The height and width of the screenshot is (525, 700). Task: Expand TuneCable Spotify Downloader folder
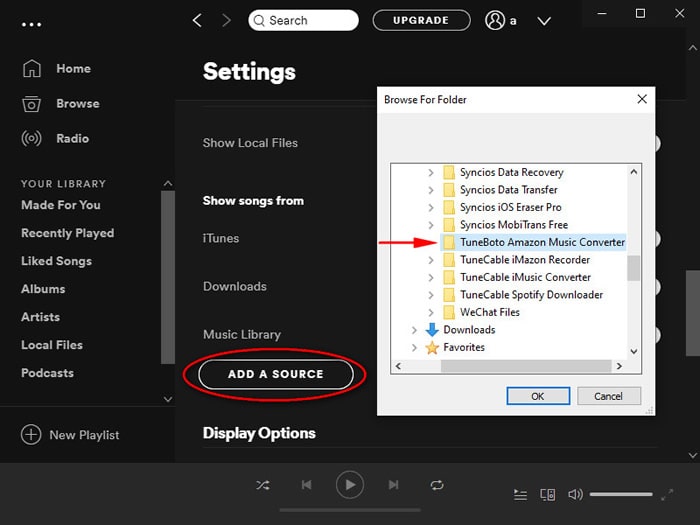click(x=431, y=295)
